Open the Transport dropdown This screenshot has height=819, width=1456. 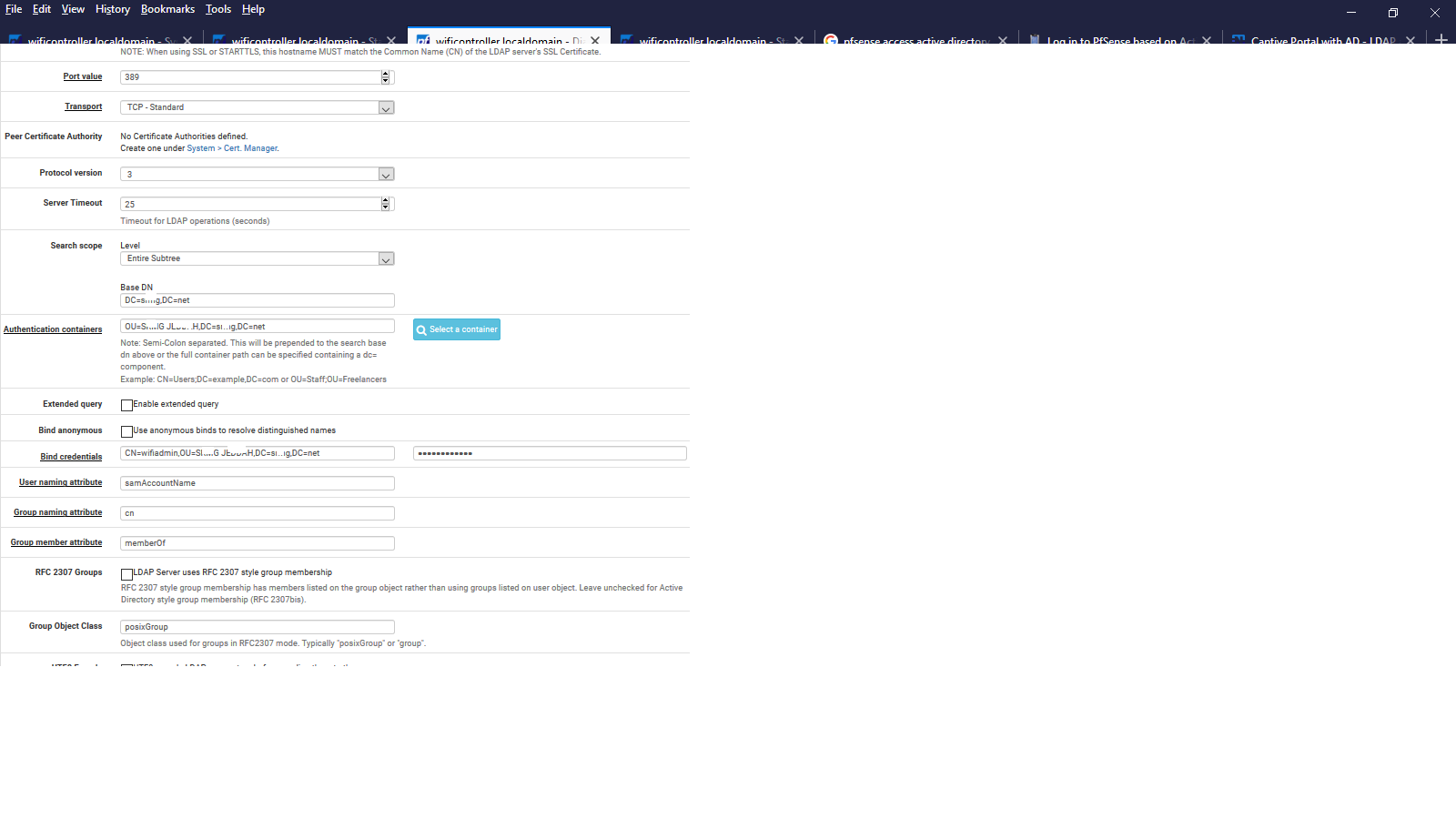pyautogui.click(x=258, y=107)
